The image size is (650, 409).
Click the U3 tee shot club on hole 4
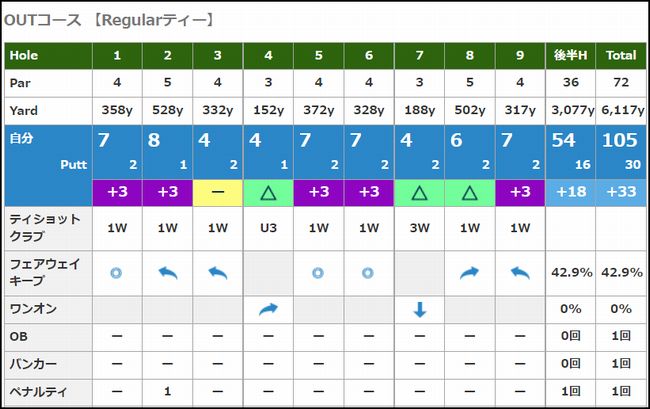[268, 228]
